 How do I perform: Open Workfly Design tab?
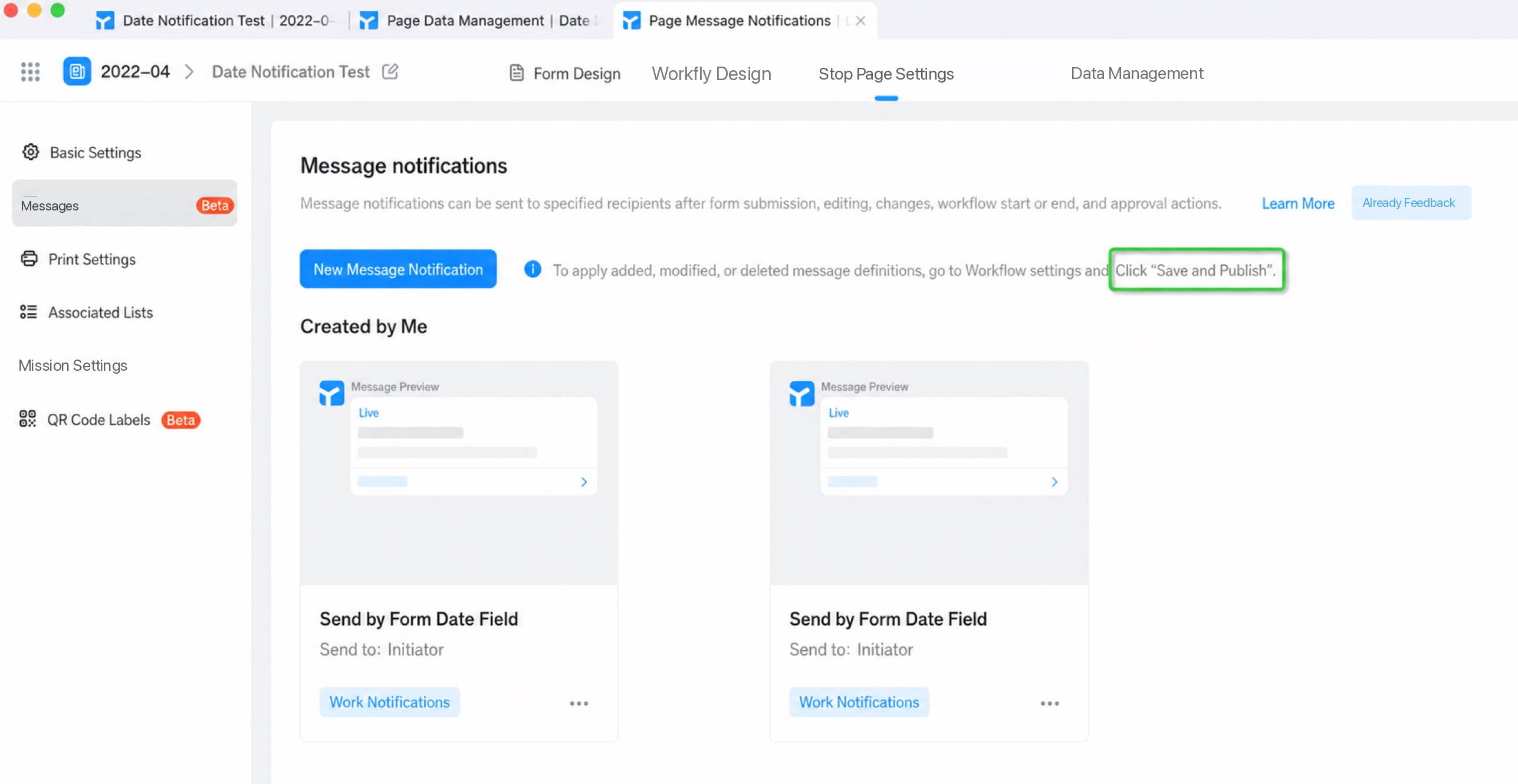coord(711,73)
